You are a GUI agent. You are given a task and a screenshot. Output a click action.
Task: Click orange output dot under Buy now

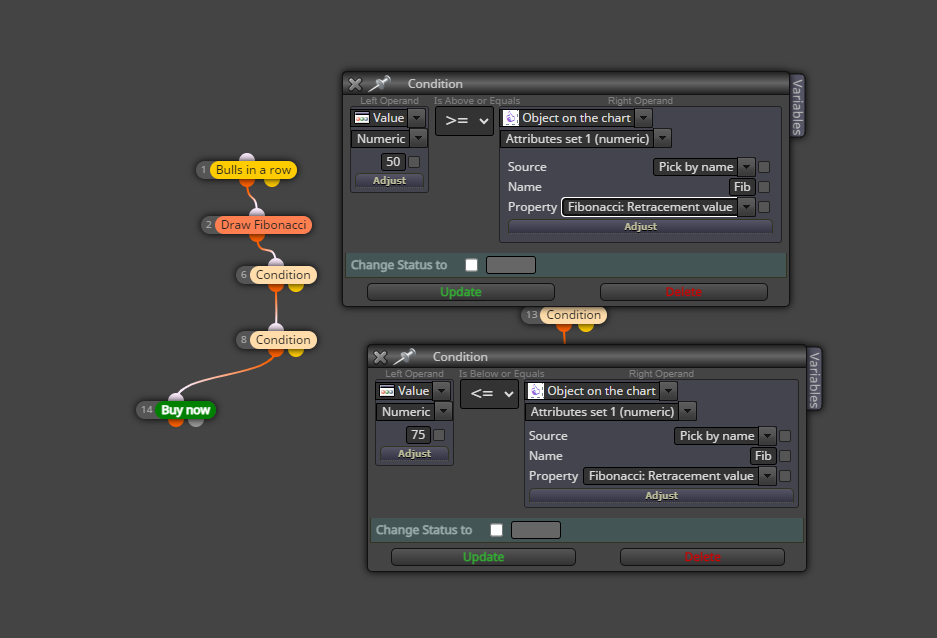click(176, 422)
